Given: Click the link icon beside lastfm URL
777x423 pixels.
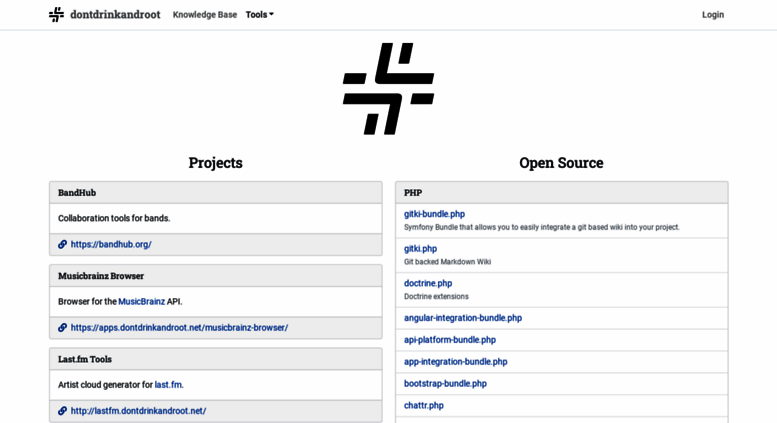Looking at the screenshot, I should pyautogui.click(x=62, y=411).
